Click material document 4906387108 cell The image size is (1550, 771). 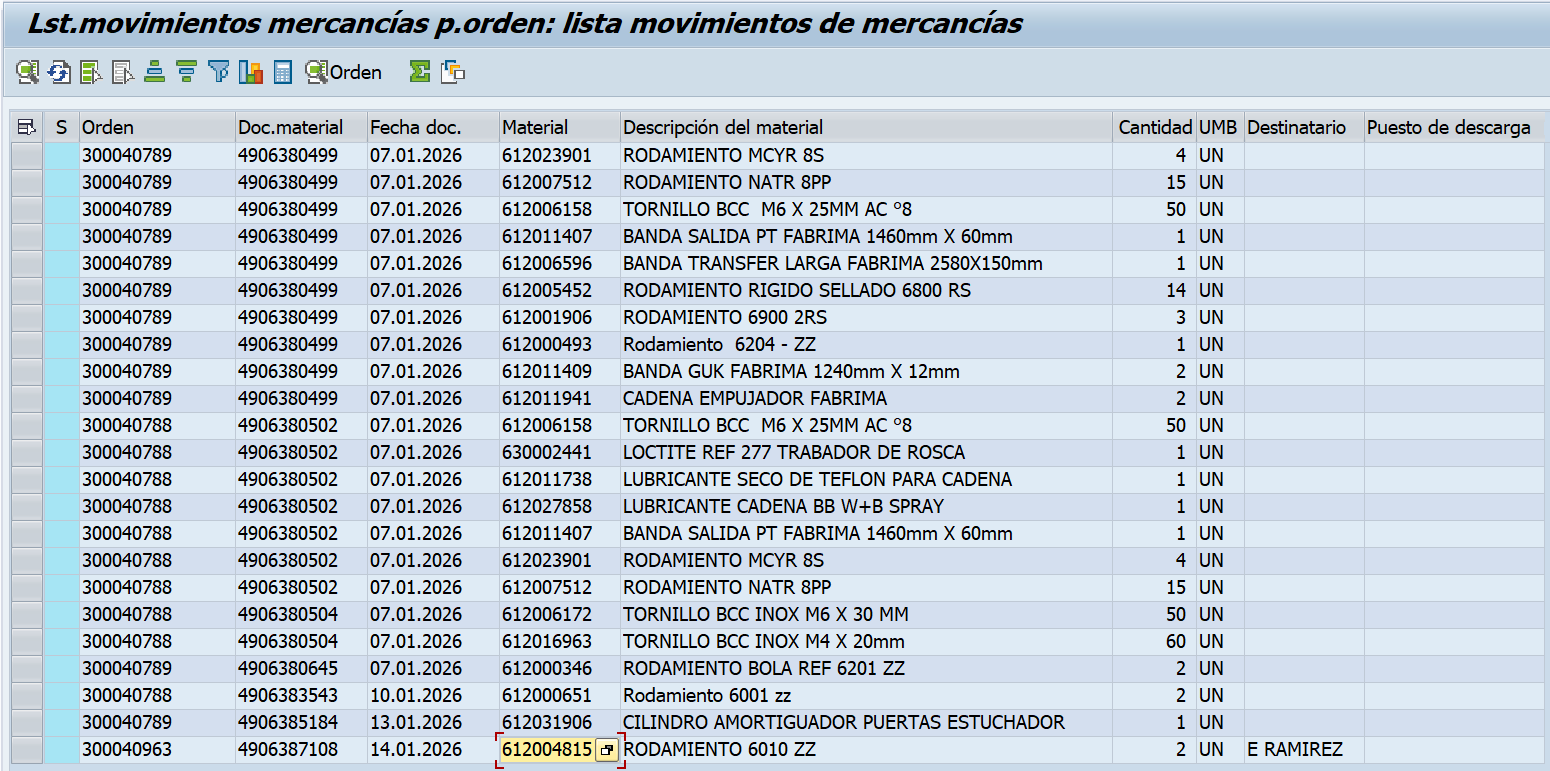click(287, 750)
